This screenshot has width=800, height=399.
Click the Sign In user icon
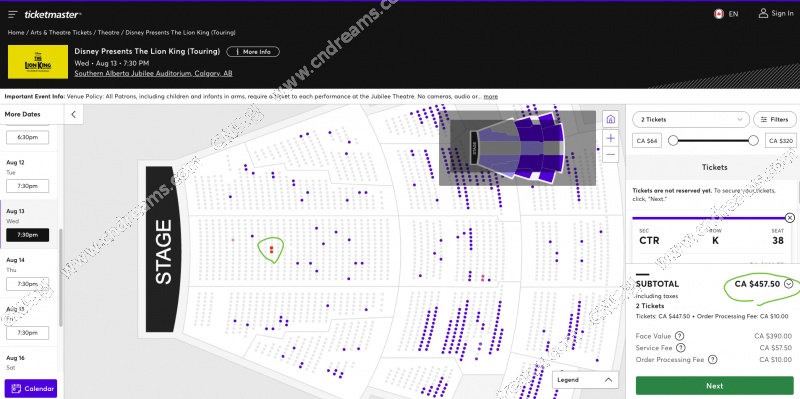point(763,13)
